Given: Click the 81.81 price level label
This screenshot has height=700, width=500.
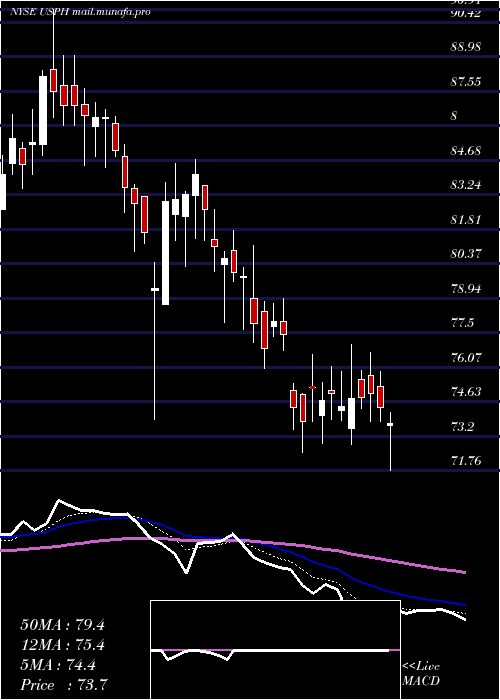Looking at the screenshot, I should pos(466,220).
